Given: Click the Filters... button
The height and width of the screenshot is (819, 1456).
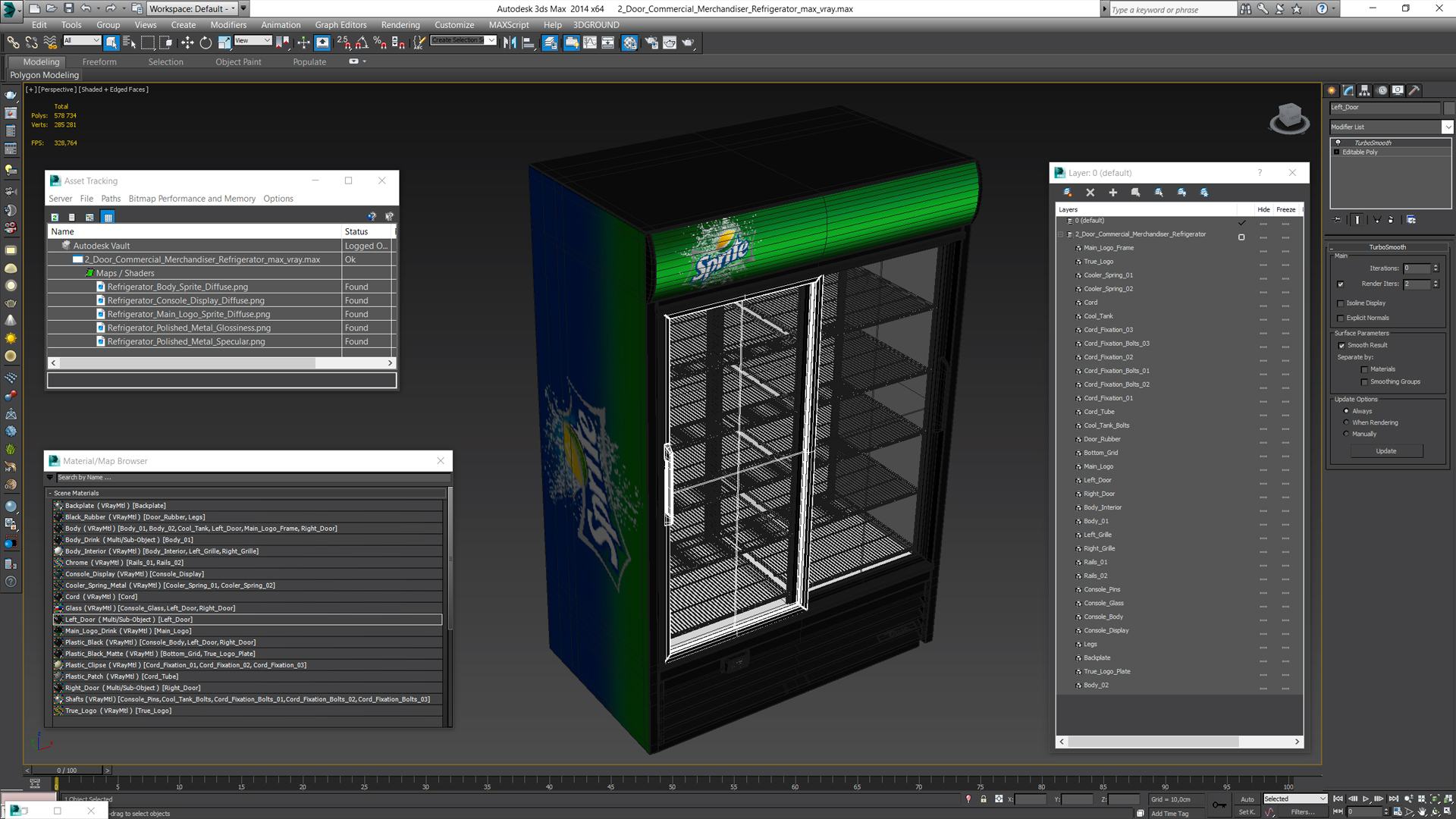Looking at the screenshot, I should pyautogui.click(x=1303, y=812).
